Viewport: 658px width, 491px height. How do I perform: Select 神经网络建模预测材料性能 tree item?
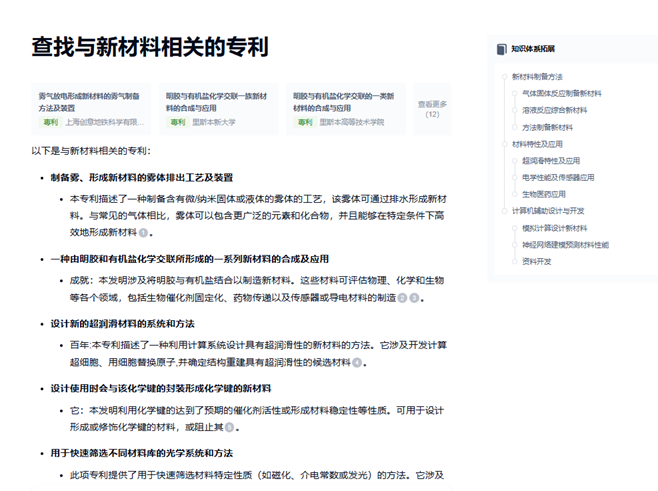click(x=564, y=245)
